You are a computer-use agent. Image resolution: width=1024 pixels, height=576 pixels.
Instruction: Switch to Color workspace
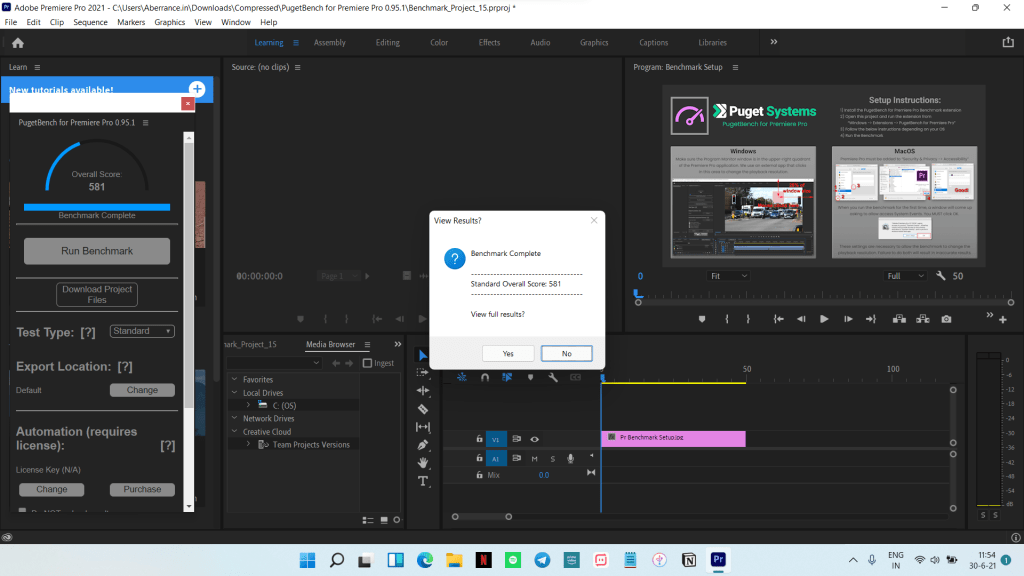pyautogui.click(x=439, y=42)
